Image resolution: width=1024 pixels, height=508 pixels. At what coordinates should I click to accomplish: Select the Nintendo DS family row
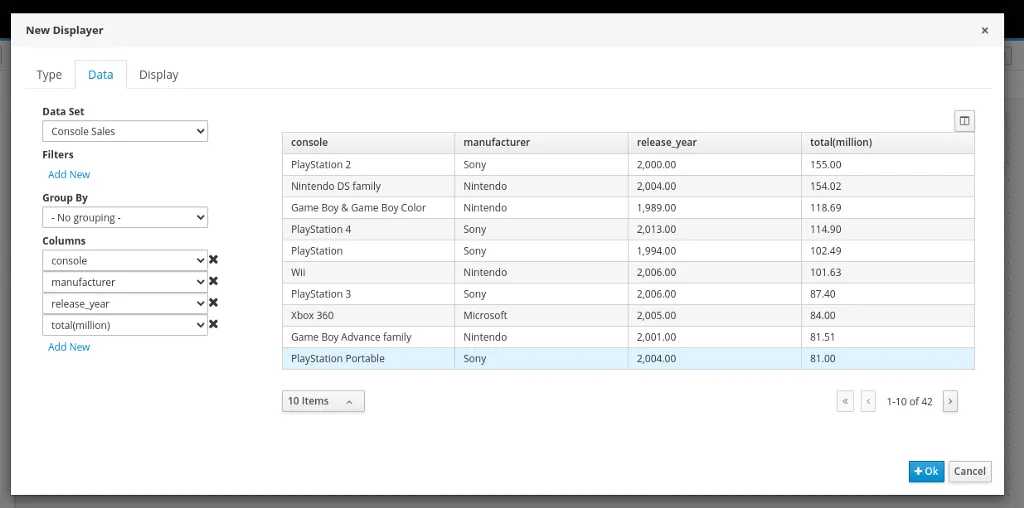point(628,186)
